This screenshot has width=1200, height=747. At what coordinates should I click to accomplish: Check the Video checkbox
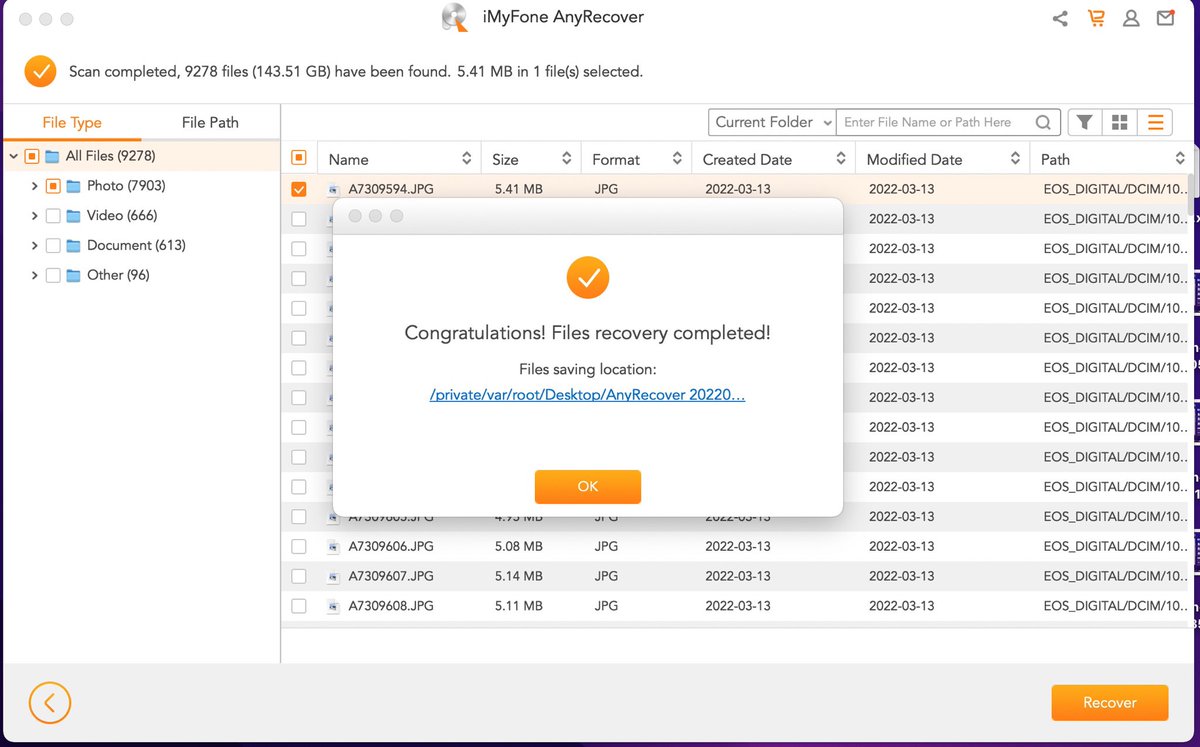pyautogui.click(x=53, y=216)
